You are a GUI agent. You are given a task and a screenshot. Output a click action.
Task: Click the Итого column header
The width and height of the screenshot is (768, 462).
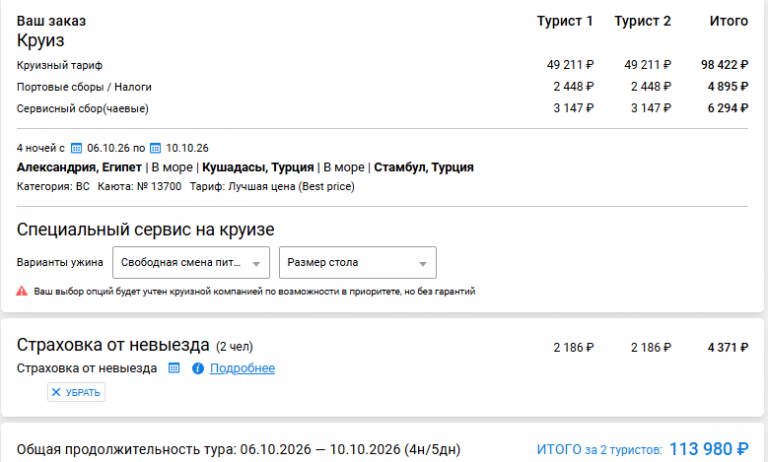(x=729, y=21)
